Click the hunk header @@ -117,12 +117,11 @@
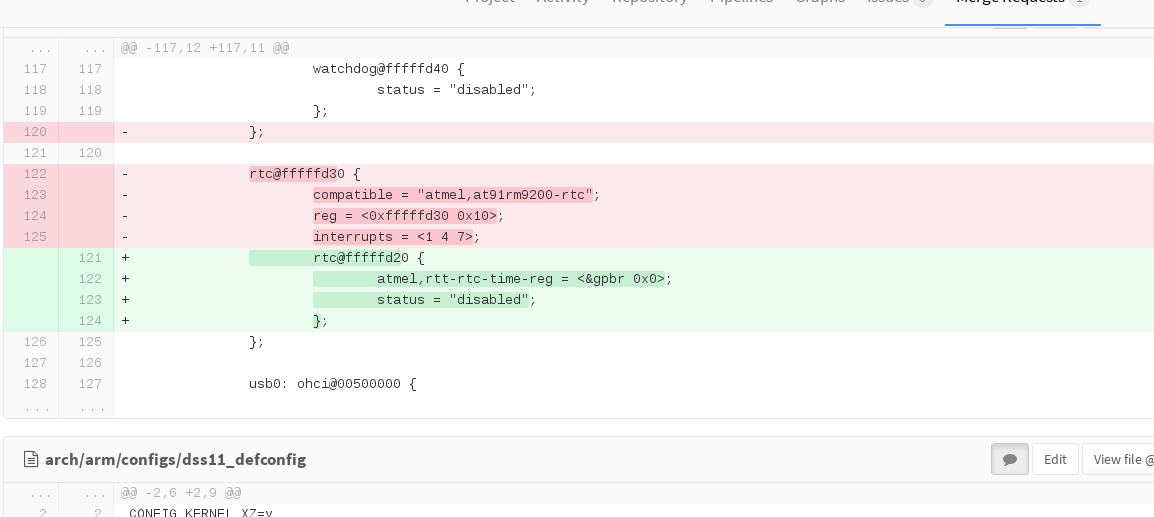The image size is (1154, 517). (x=205, y=48)
